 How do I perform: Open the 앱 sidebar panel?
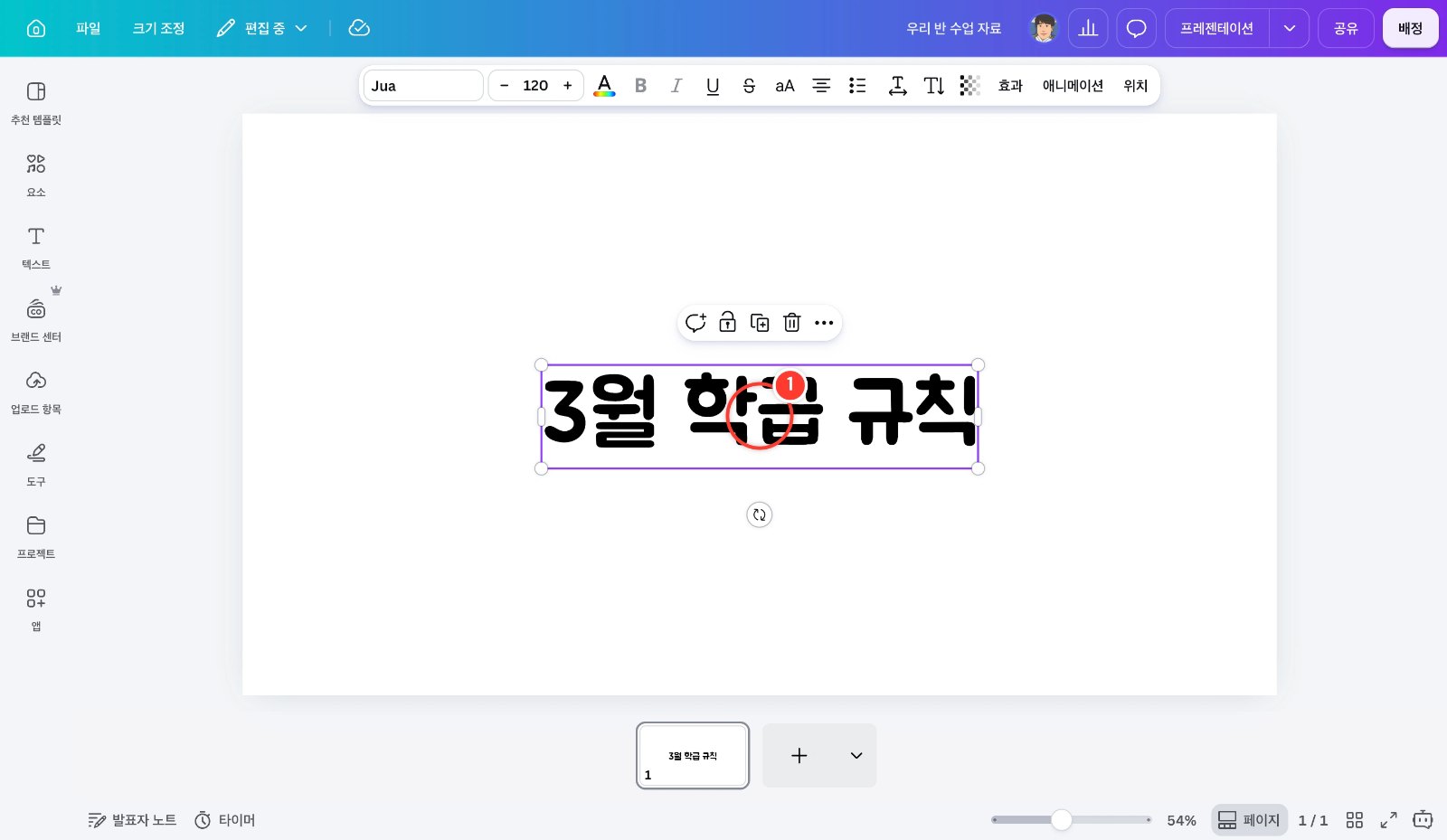[36, 609]
